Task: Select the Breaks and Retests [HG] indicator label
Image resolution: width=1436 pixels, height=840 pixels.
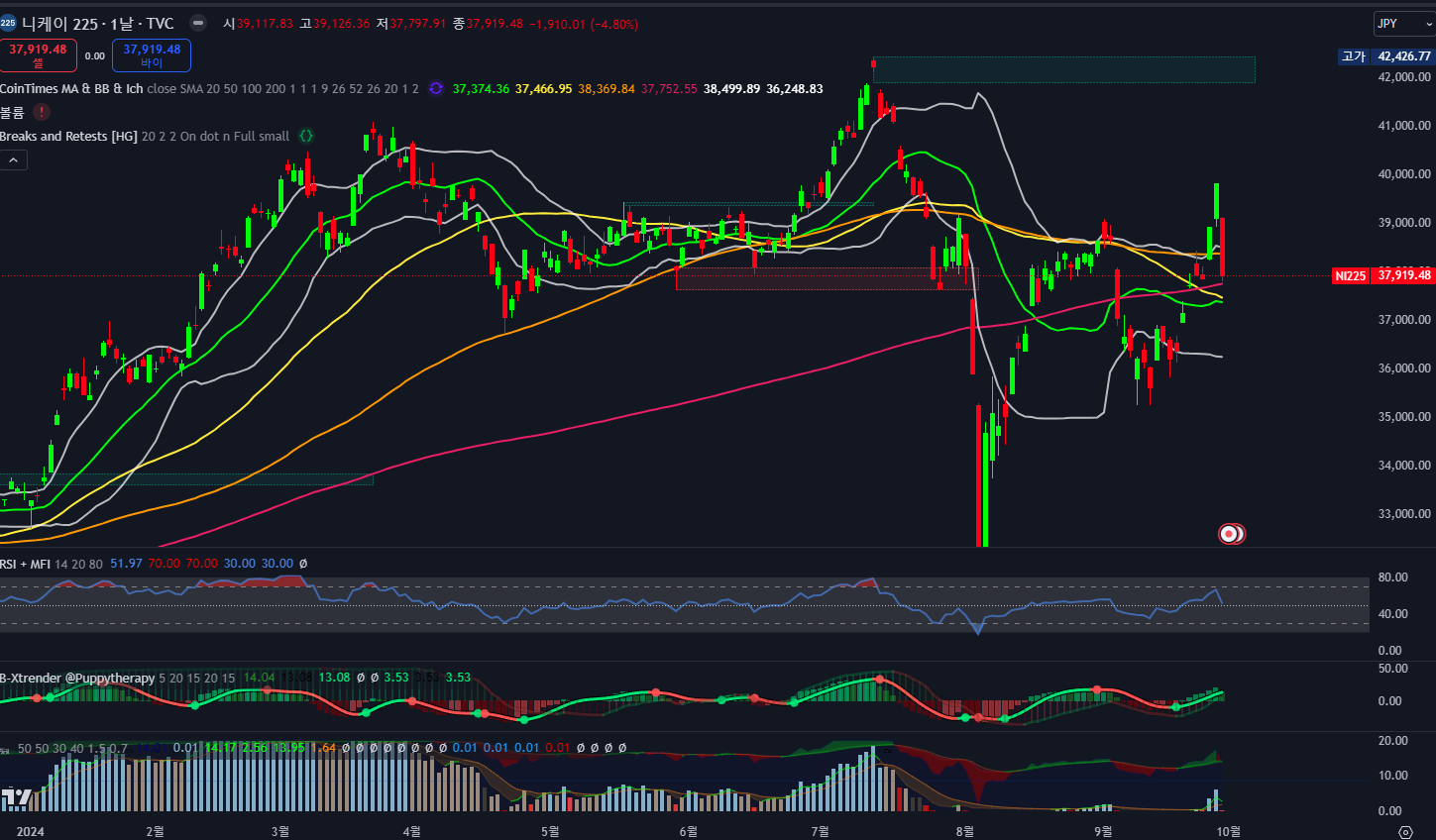Action: pyautogui.click(x=68, y=137)
